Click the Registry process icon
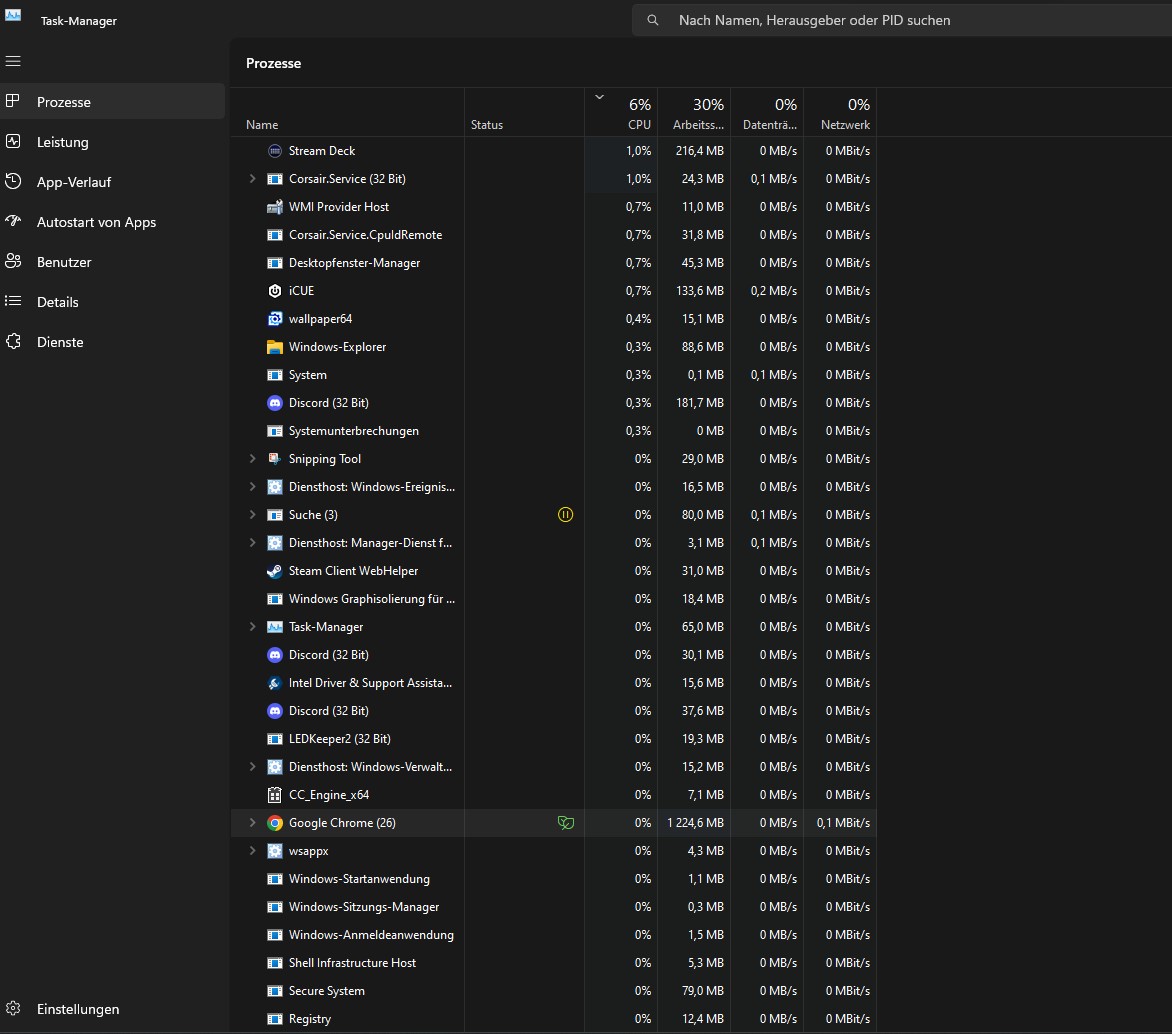 pyautogui.click(x=275, y=1019)
